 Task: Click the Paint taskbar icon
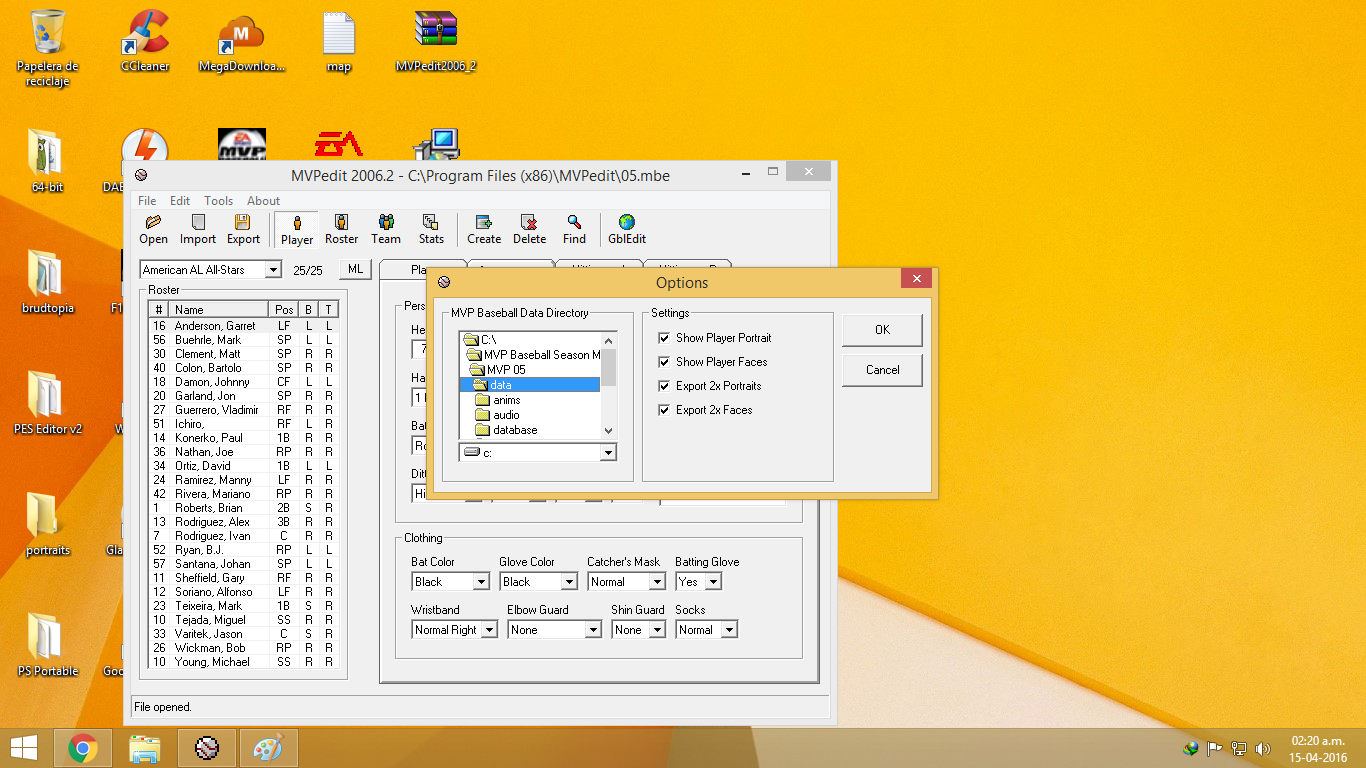(268, 747)
